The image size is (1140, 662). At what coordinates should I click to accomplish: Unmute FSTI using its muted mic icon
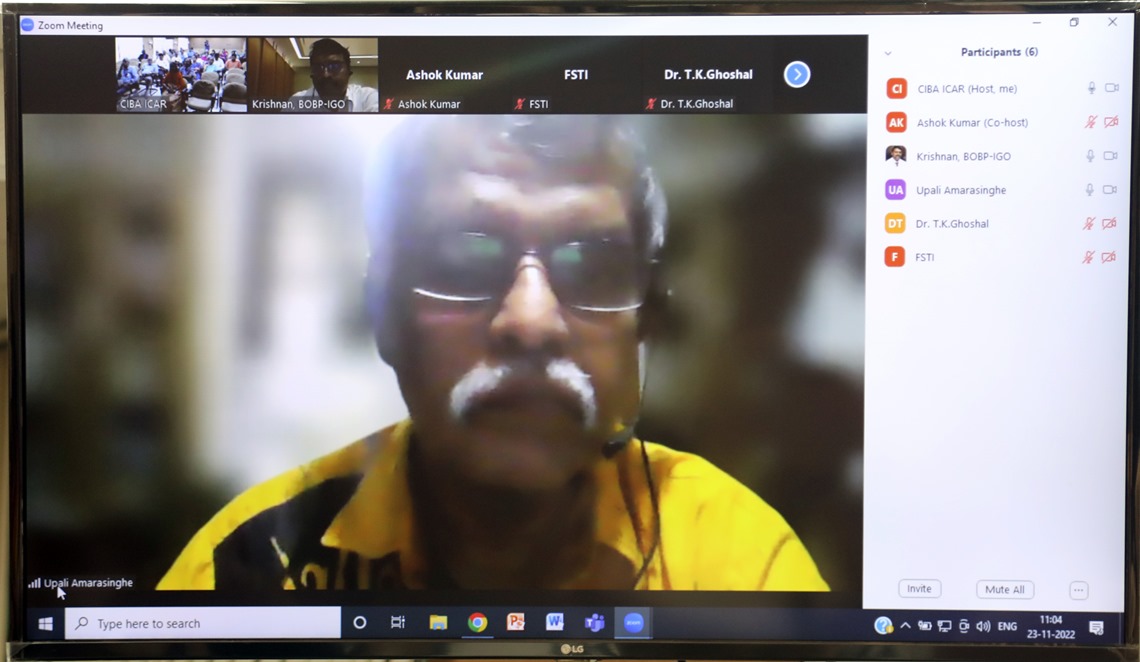click(x=1088, y=257)
